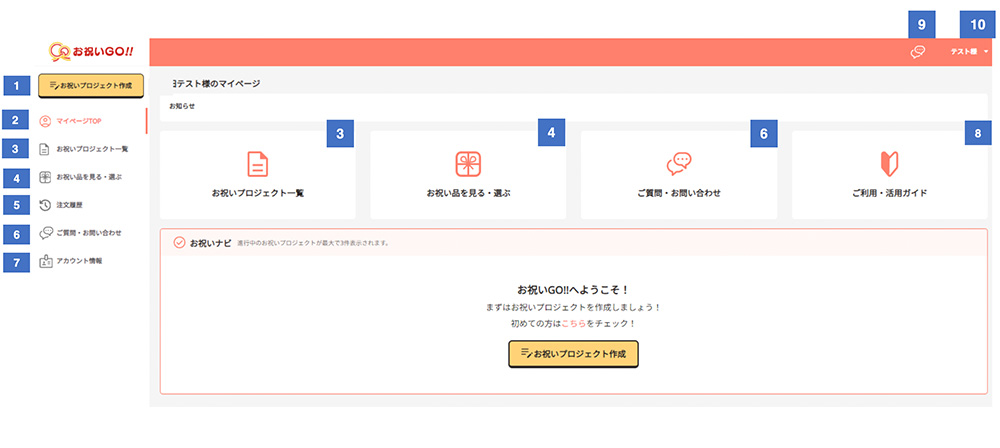Click the document icon on お祝いプロジェクト一覧 card
The image size is (1000, 448).
click(x=257, y=164)
